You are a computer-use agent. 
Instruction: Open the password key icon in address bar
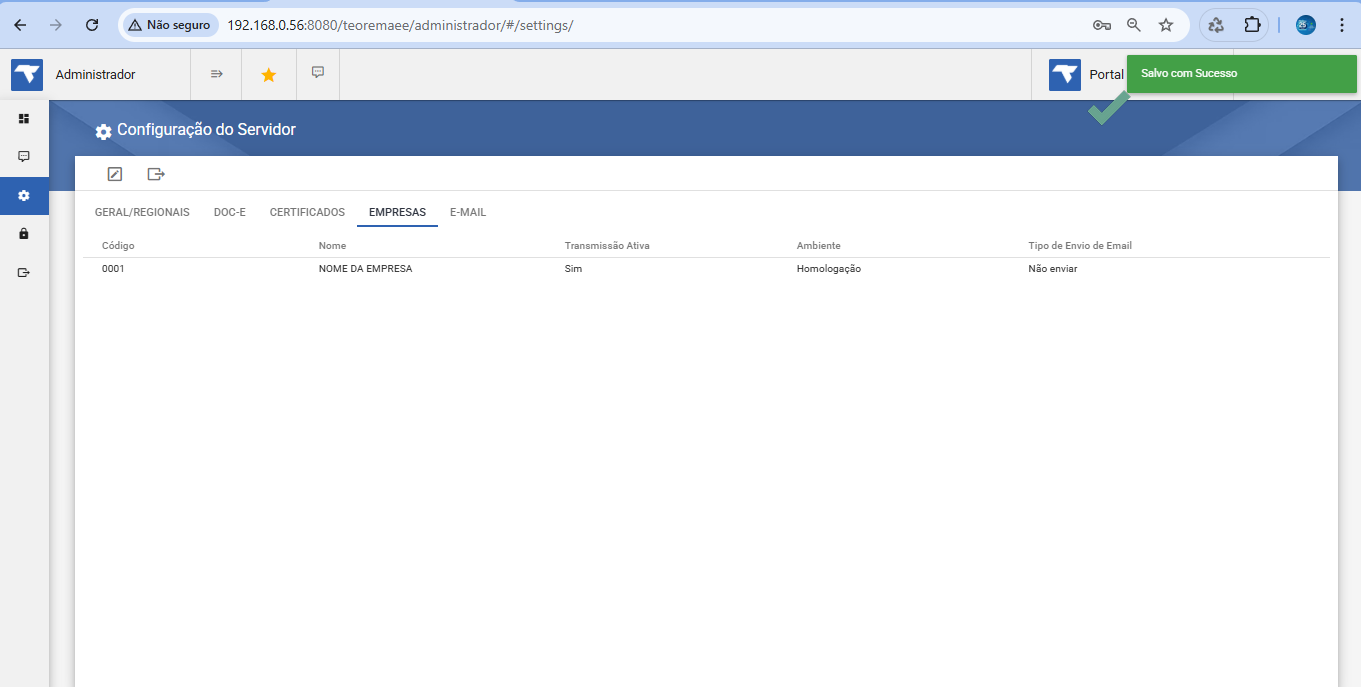(x=1102, y=25)
